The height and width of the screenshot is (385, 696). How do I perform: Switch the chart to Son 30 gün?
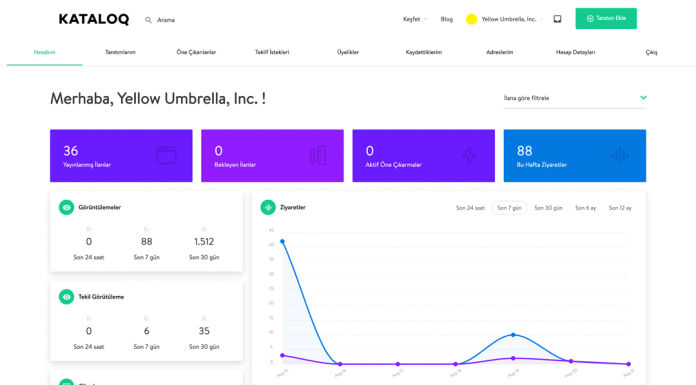548,208
